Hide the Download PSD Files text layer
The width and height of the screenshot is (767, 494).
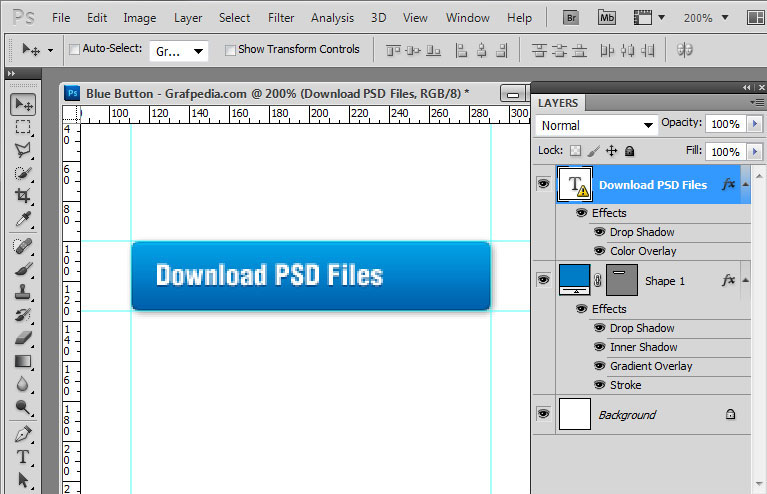(543, 184)
